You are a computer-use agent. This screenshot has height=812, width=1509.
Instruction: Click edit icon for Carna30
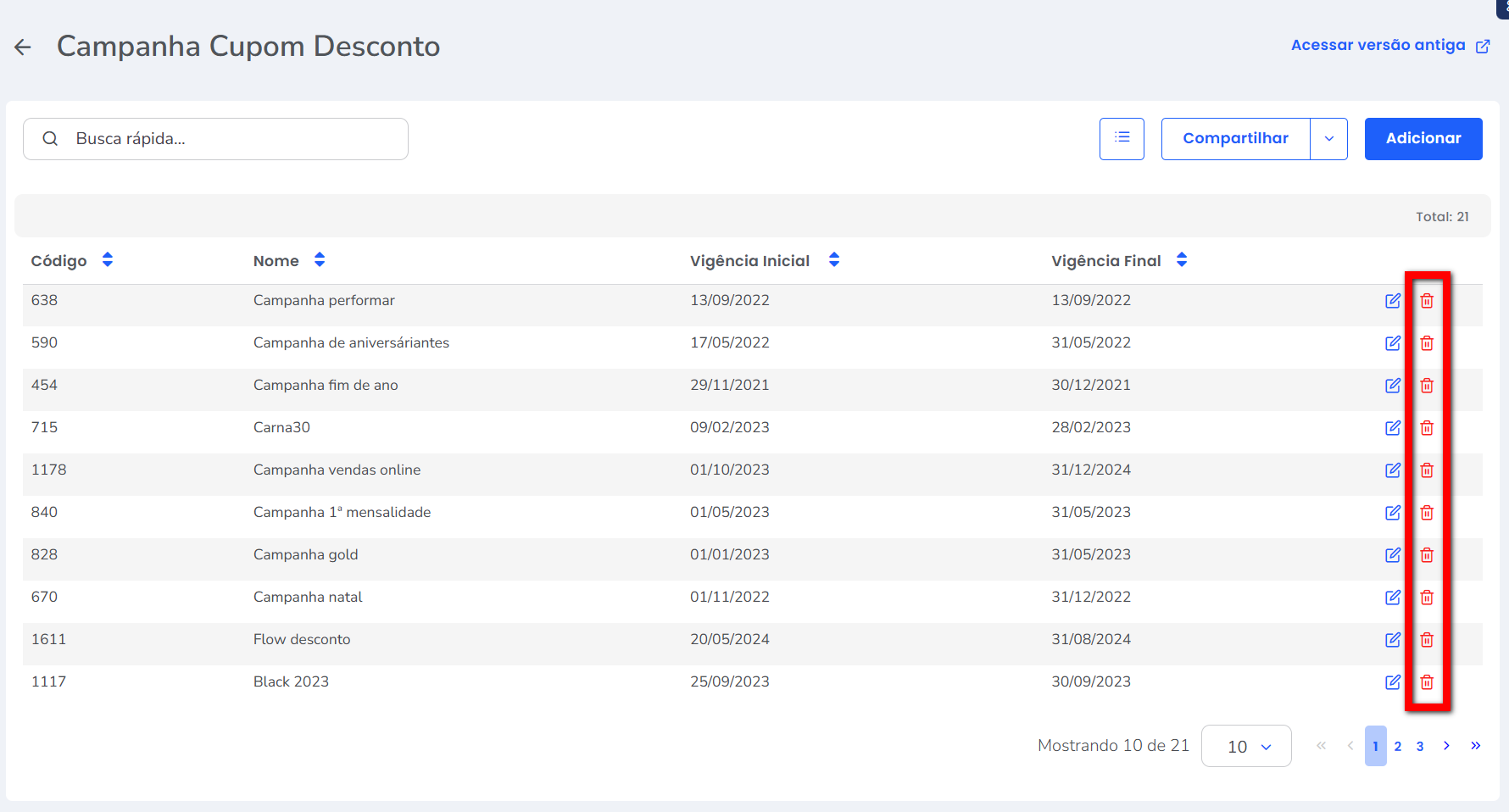click(x=1392, y=428)
